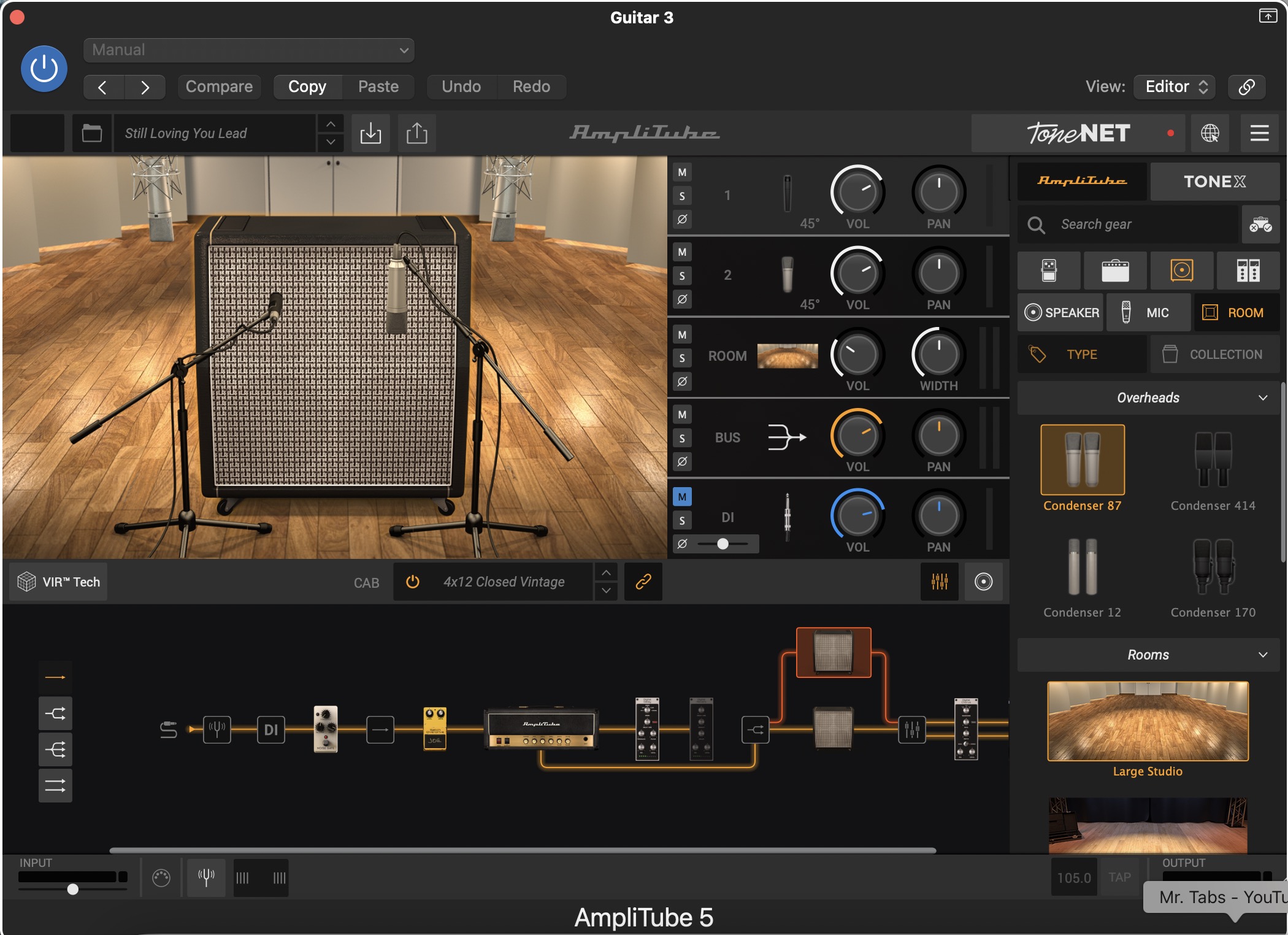Open the Manual preset dropdown
The image size is (1288, 935).
(249, 50)
